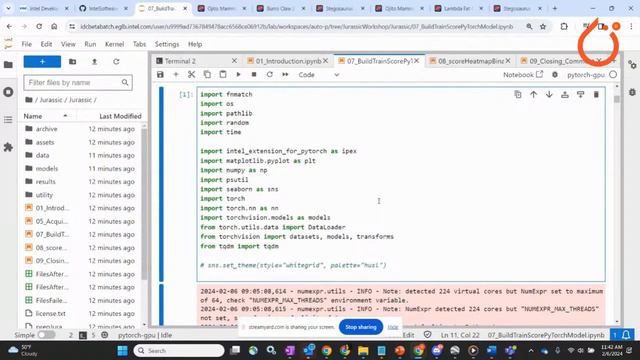Image resolution: width=640 pixels, height=360 pixels.
Task: Open the debugger panel bug icon
Action: [x=632, y=92]
